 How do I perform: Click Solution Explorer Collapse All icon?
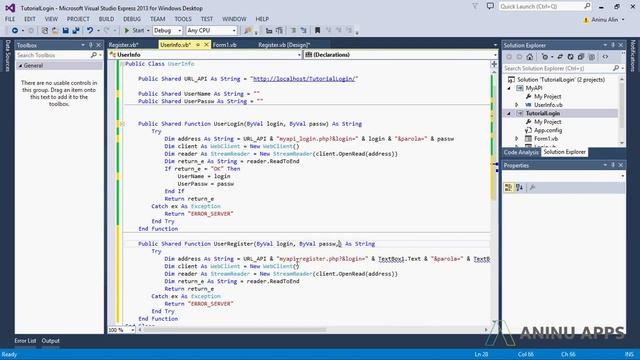point(581,57)
